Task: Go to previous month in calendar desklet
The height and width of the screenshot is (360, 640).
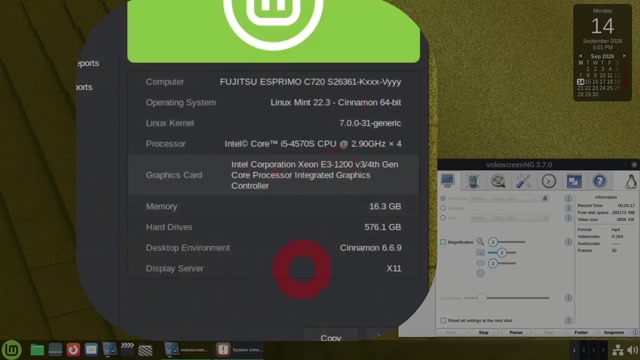Action: click(x=580, y=56)
